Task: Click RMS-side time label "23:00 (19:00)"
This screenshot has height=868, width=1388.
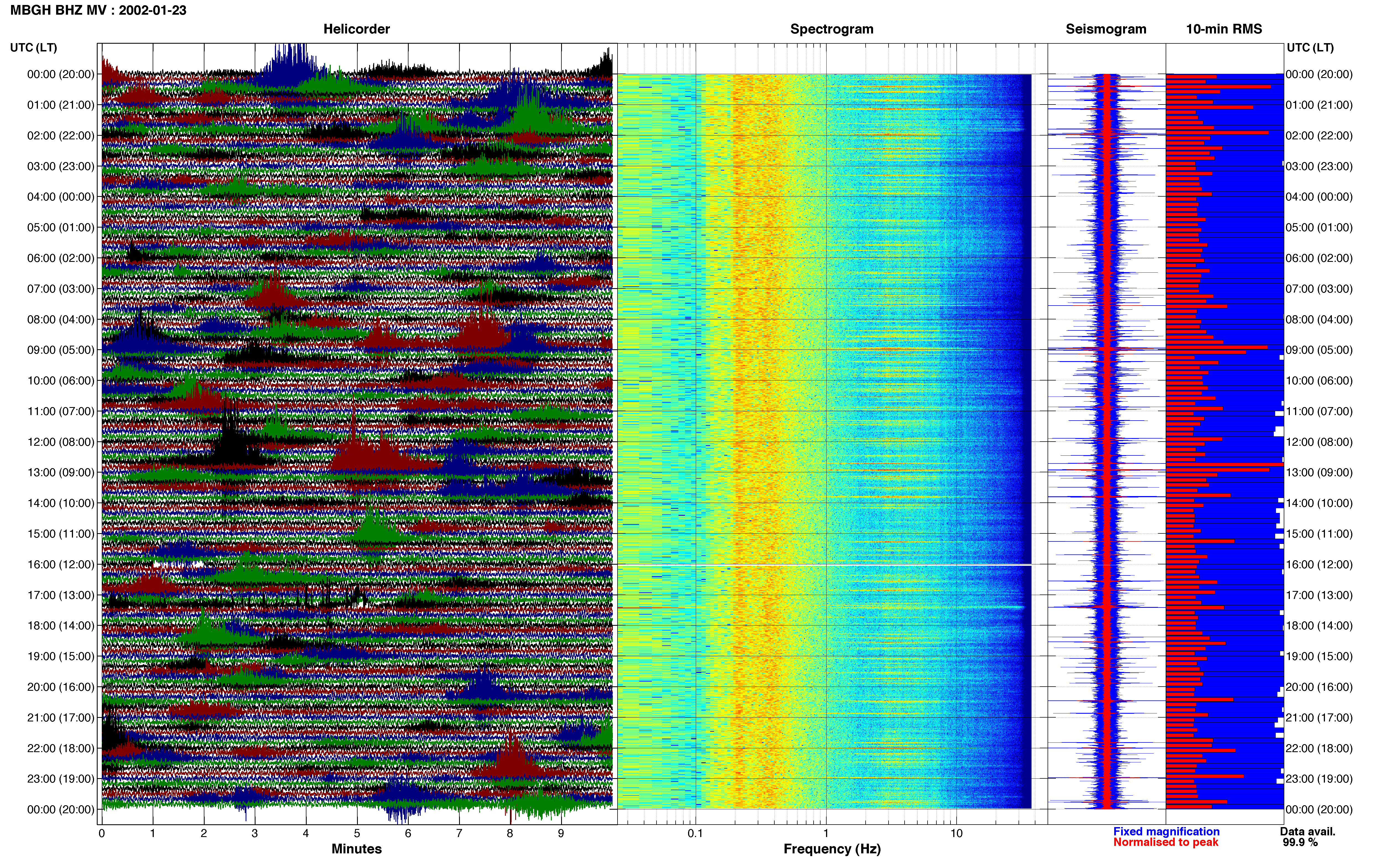Action: [1319, 779]
